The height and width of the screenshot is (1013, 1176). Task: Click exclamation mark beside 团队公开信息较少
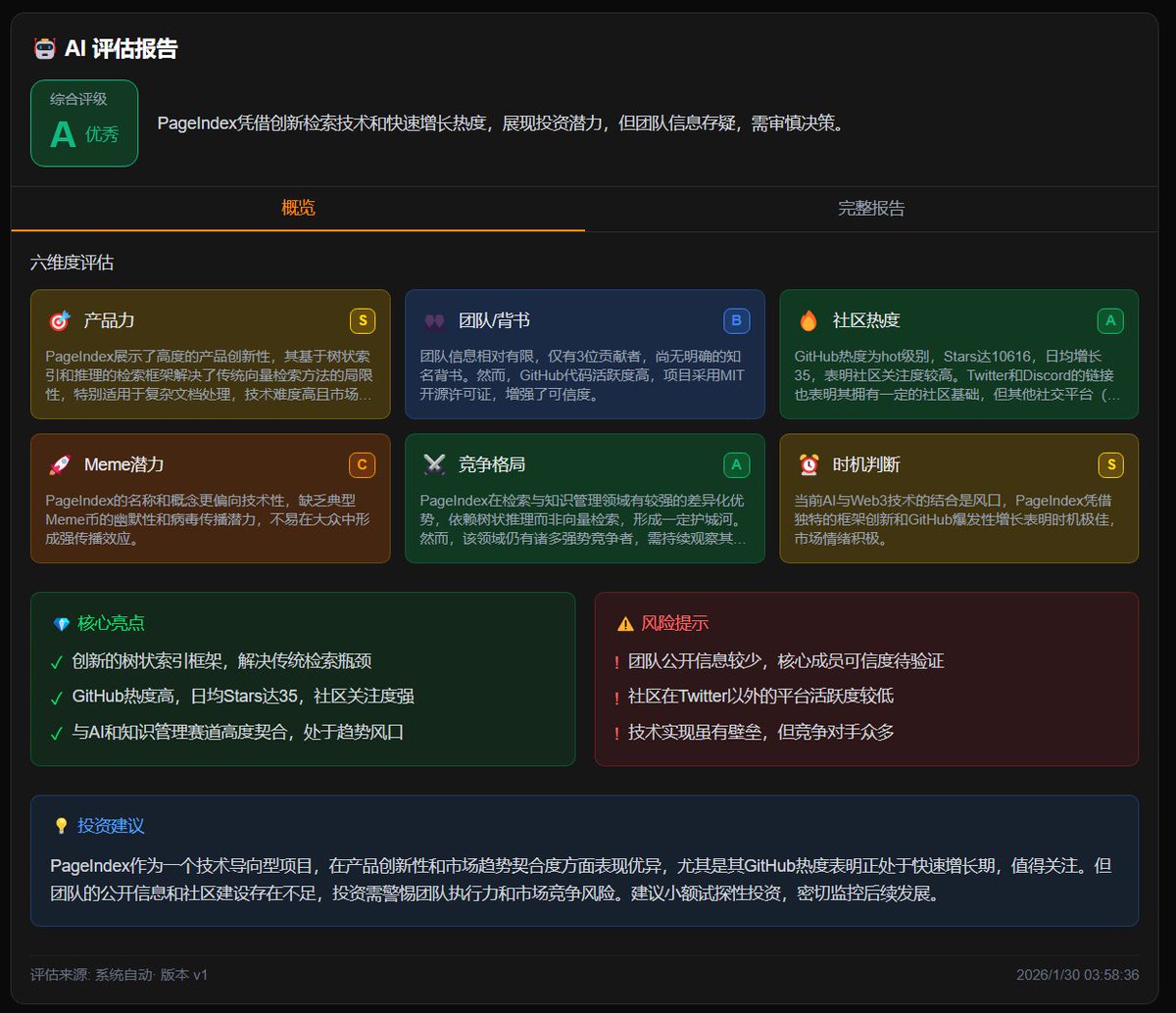pyautogui.click(x=616, y=662)
